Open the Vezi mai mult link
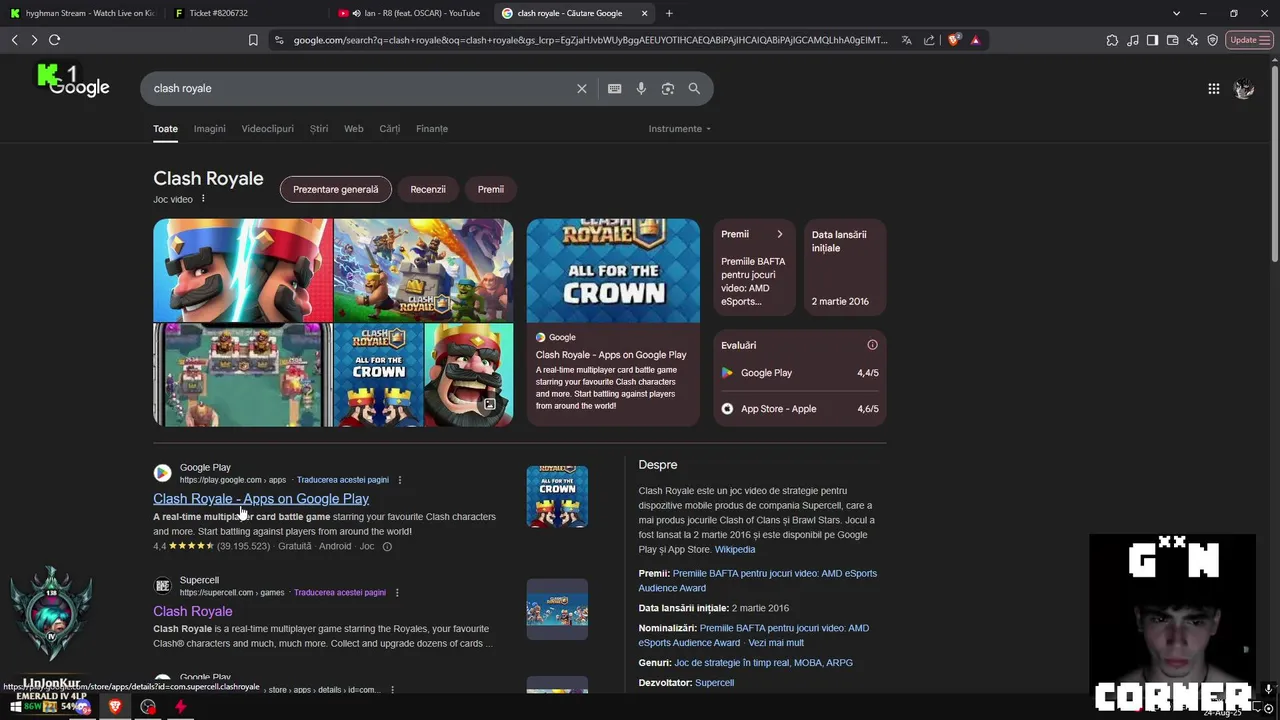Viewport: 1280px width, 720px height. pos(776,643)
